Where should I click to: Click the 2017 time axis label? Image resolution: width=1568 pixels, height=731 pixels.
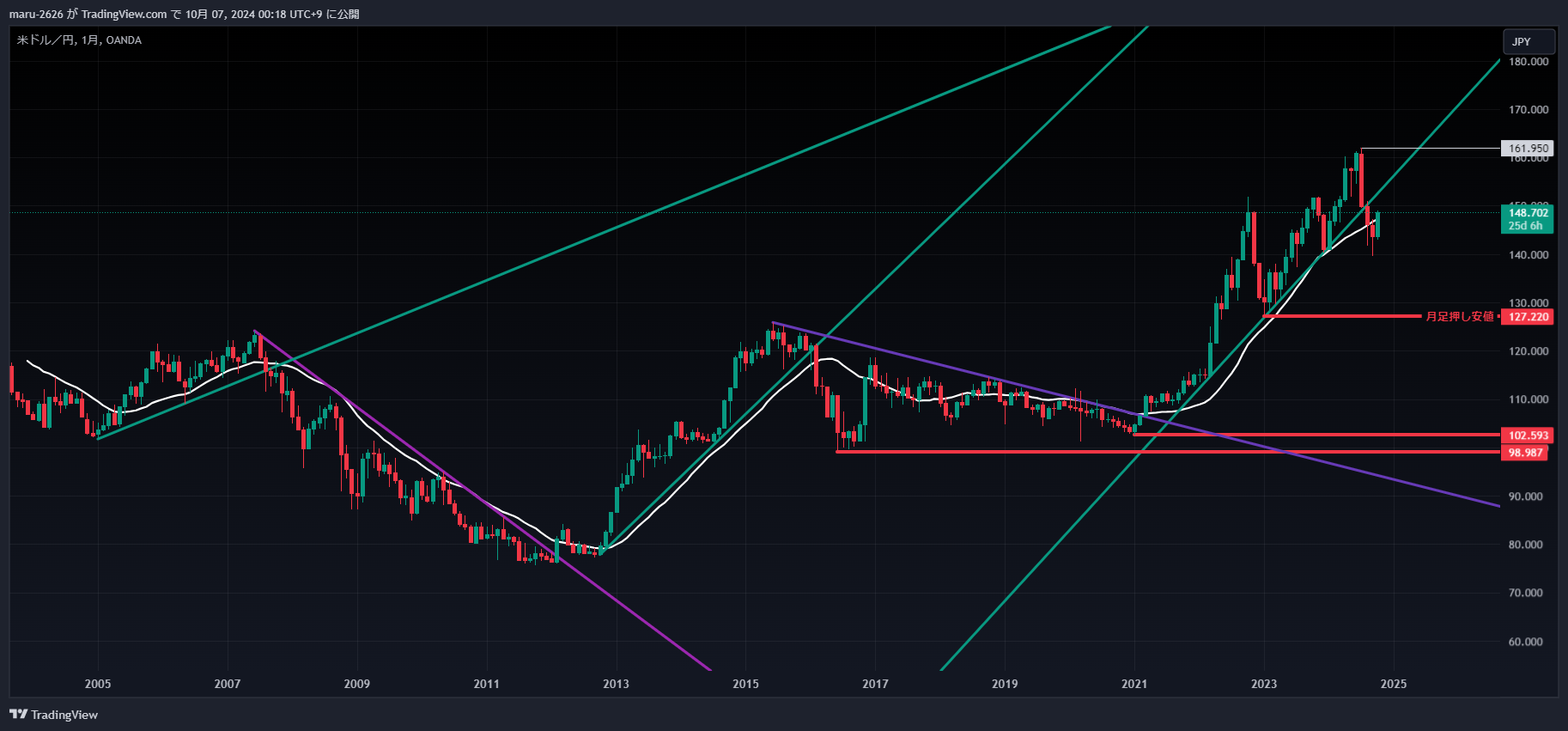pos(875,684)
